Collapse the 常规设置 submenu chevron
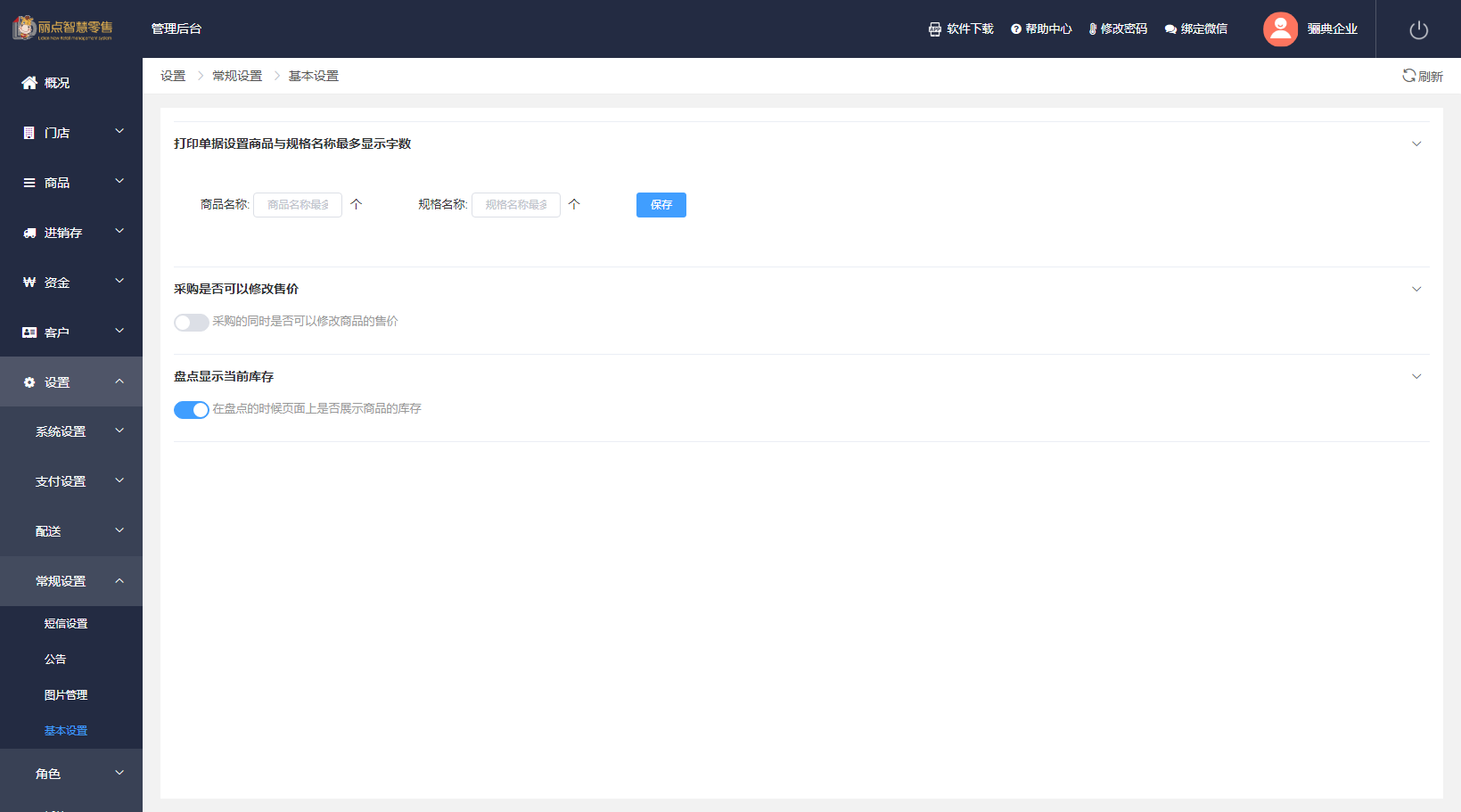The image size is (1461, 812). coord(119,580)
